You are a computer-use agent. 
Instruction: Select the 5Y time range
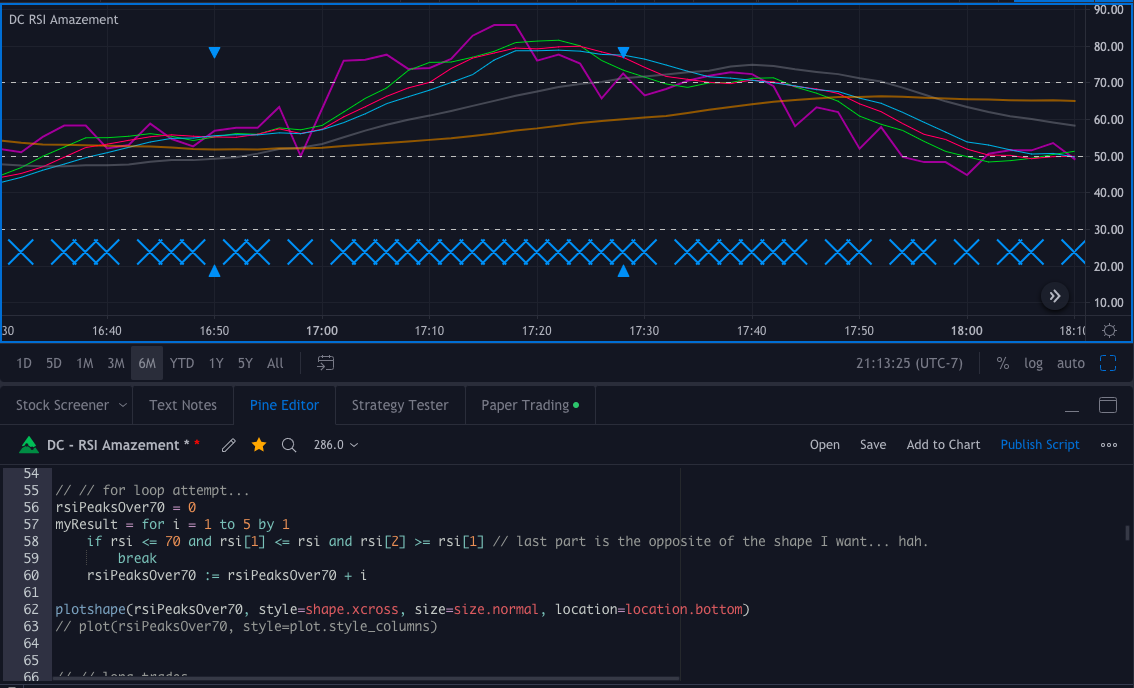click(245, 363)
